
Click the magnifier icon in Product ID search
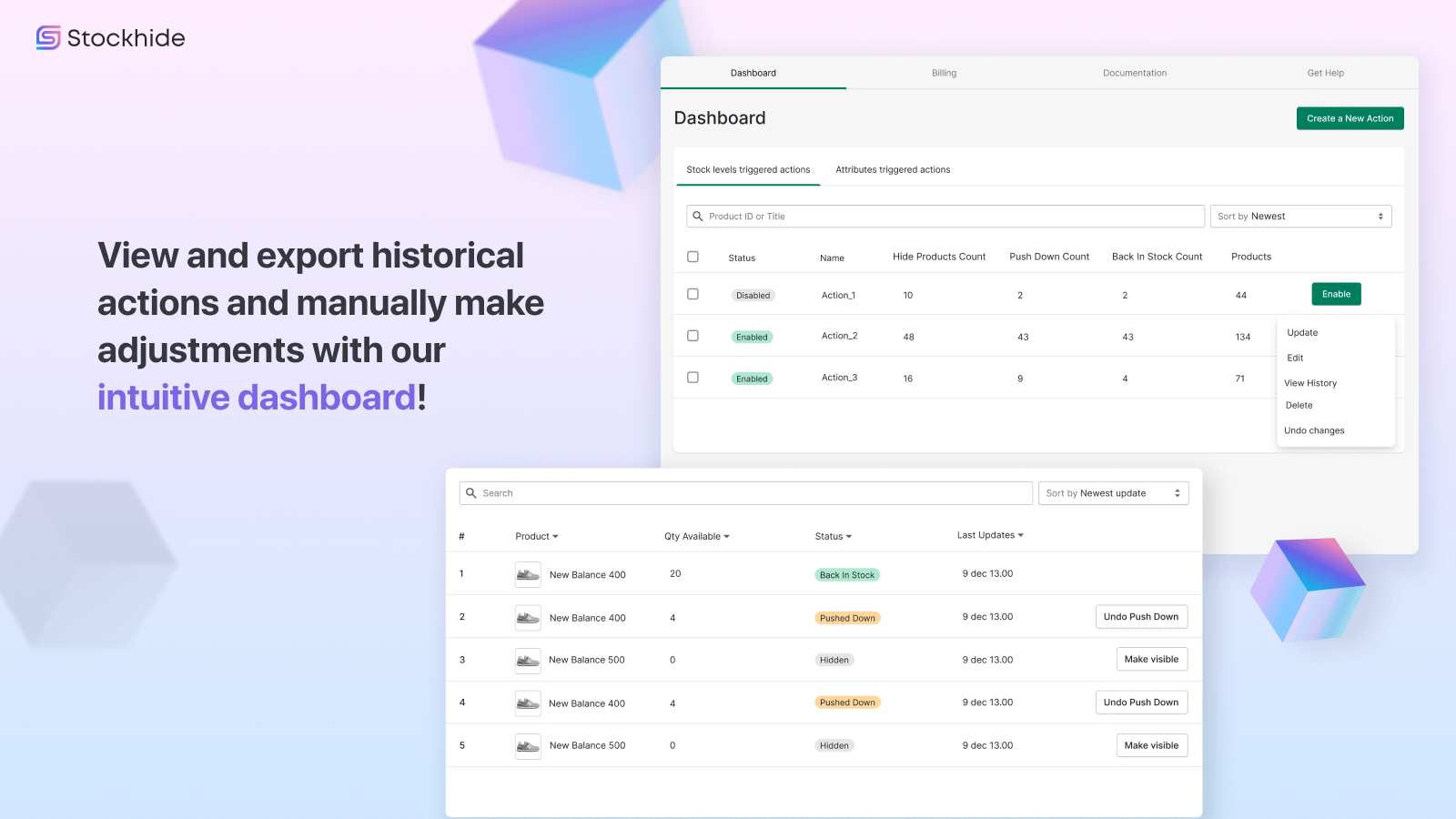[698, 217]
